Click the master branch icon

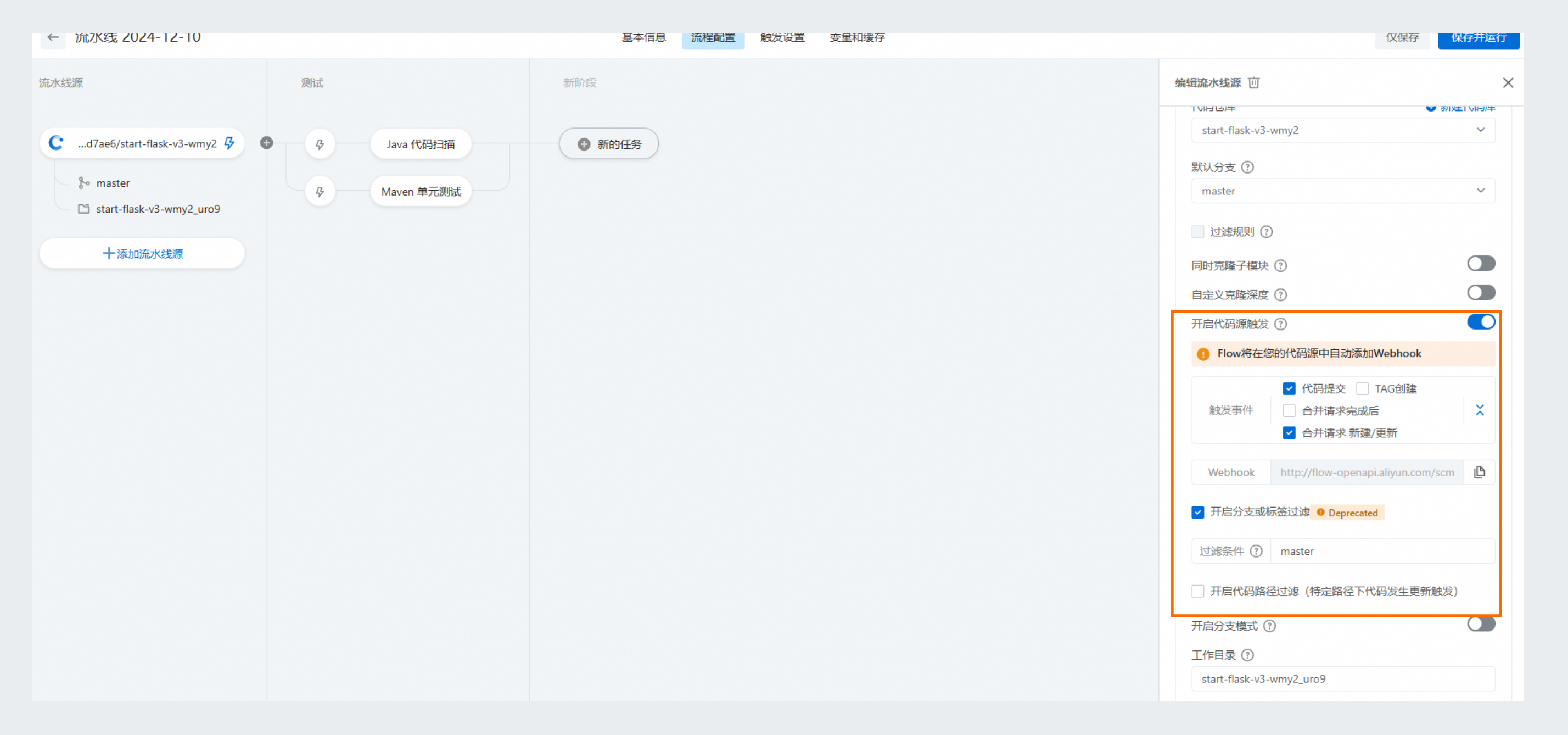pyautogui.click(x=84, y=183)
